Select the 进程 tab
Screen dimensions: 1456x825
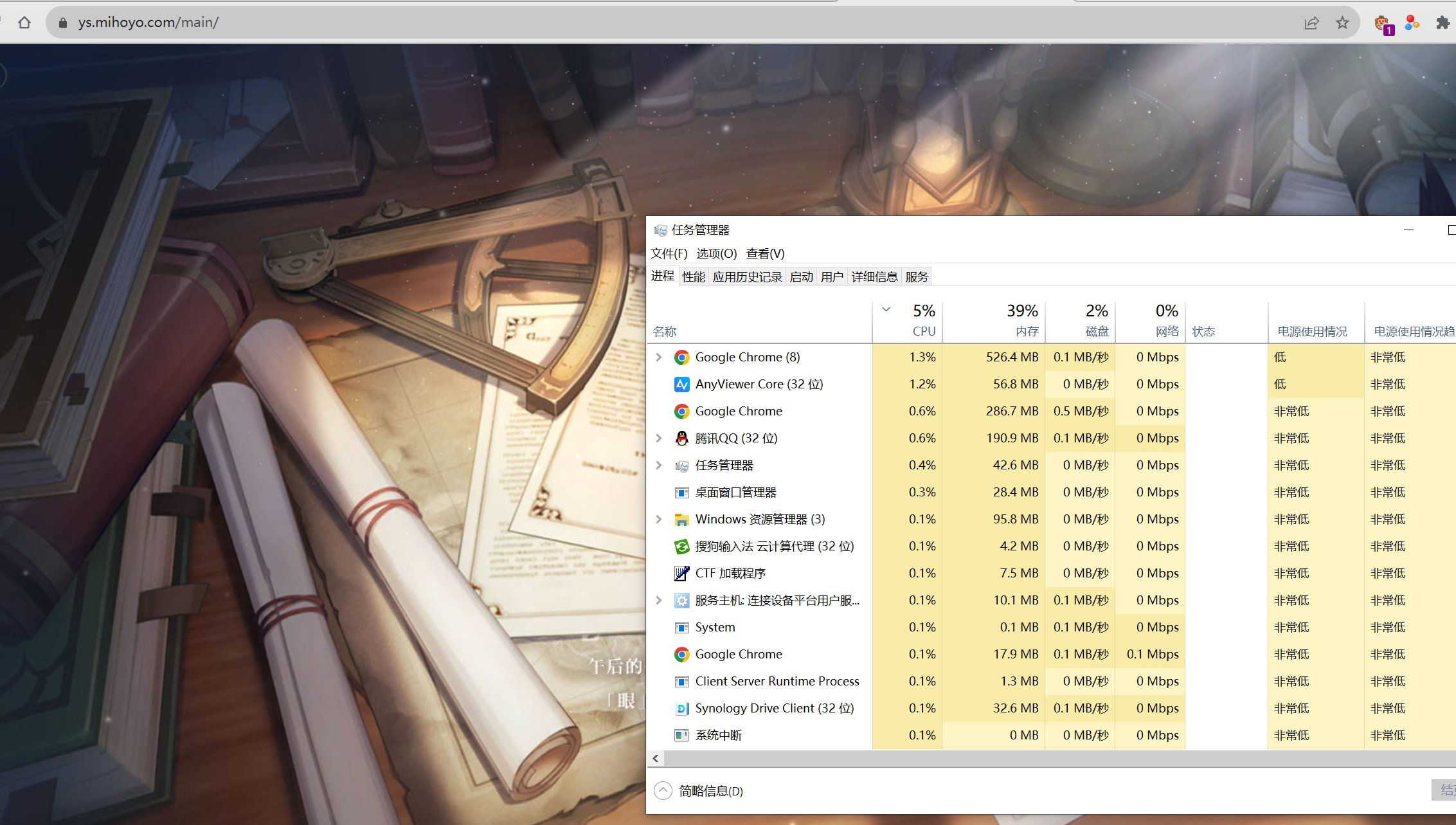tap(662, 277)
